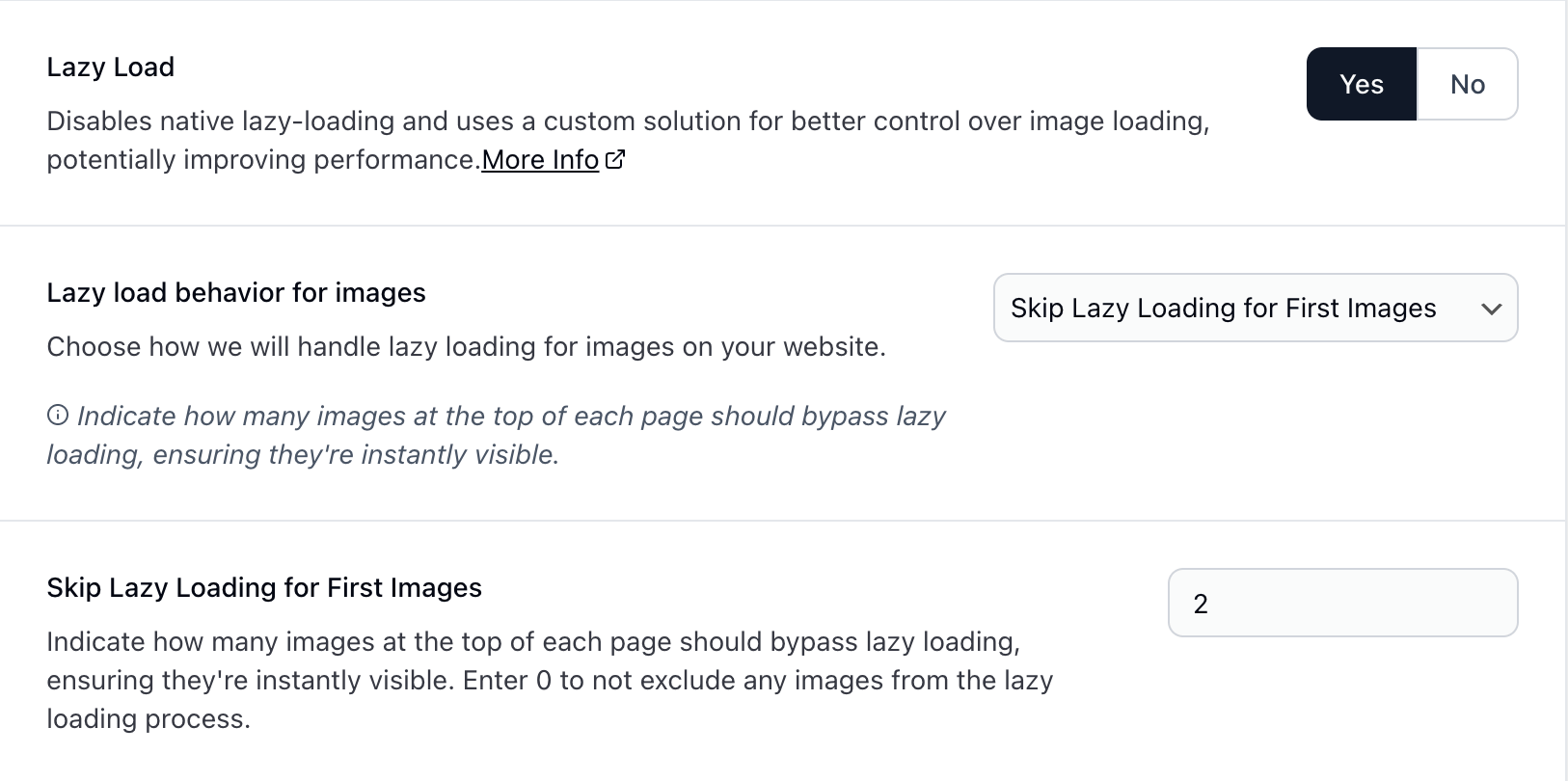
Task: Enable Lazy Load with the Yes button
Action: pos(1361,85)
